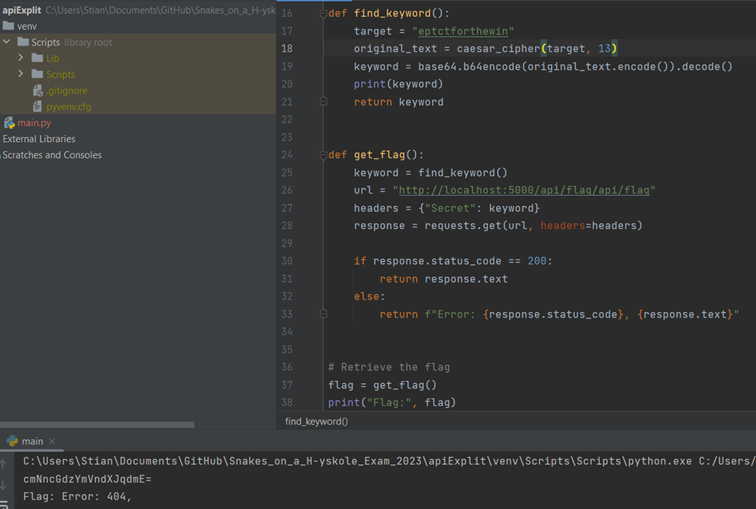Click return keyword on line 21
This screenshot has width=756, height=509.
click(398, 102)
